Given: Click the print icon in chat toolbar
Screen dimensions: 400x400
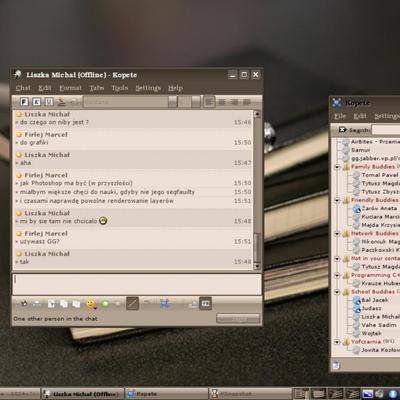Looking at the screenshot, I should (37, 304).
